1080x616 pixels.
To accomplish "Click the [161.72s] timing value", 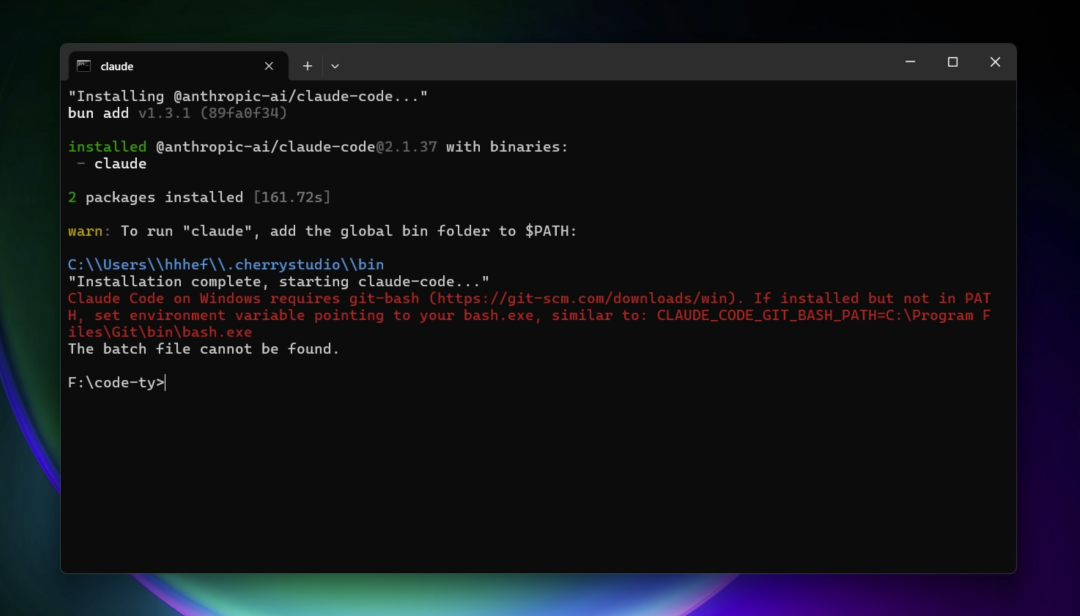I will tap(291, 197).
